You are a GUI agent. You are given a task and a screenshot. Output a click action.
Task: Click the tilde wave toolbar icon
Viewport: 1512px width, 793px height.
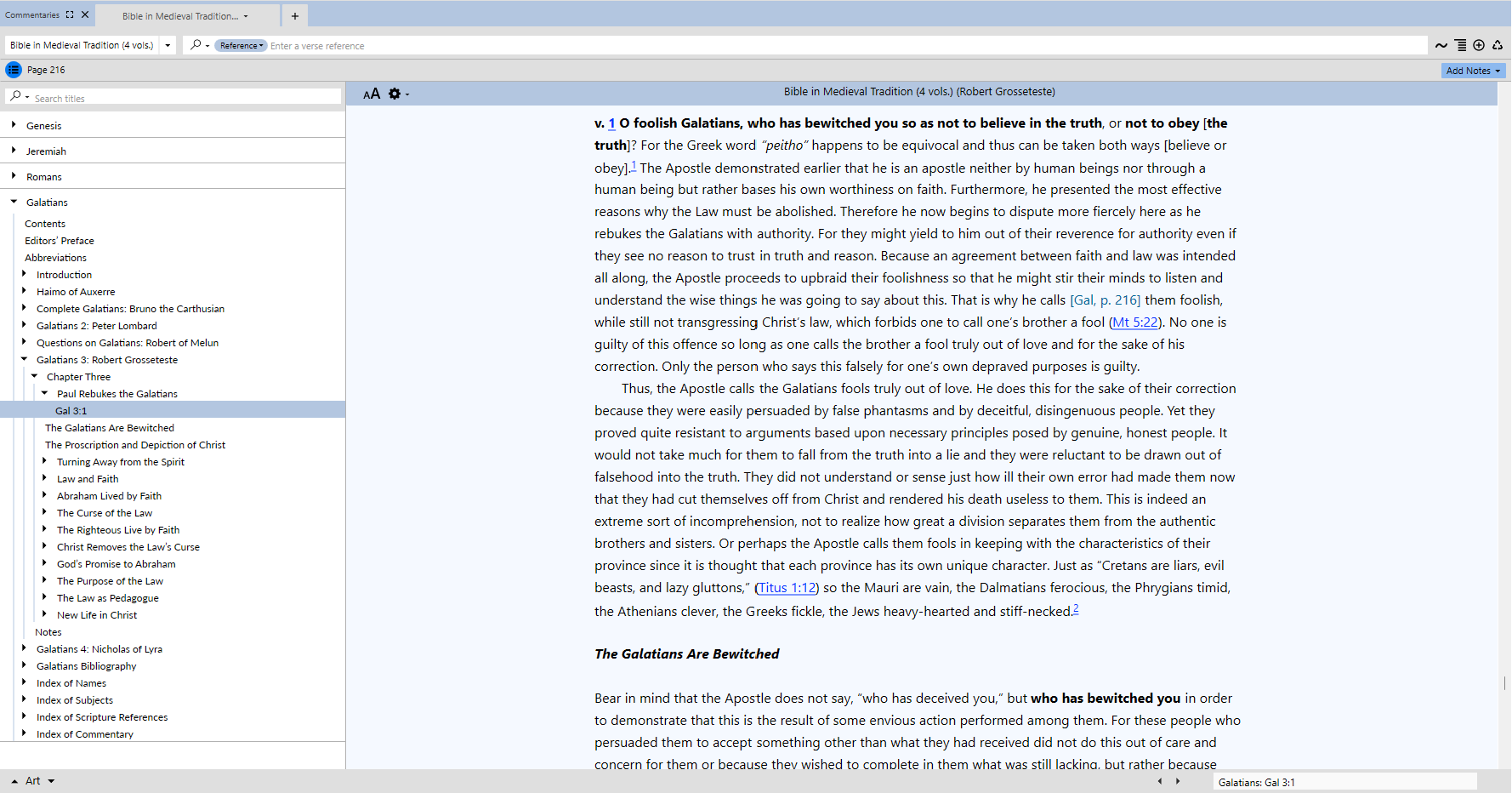coord(1441,45)
